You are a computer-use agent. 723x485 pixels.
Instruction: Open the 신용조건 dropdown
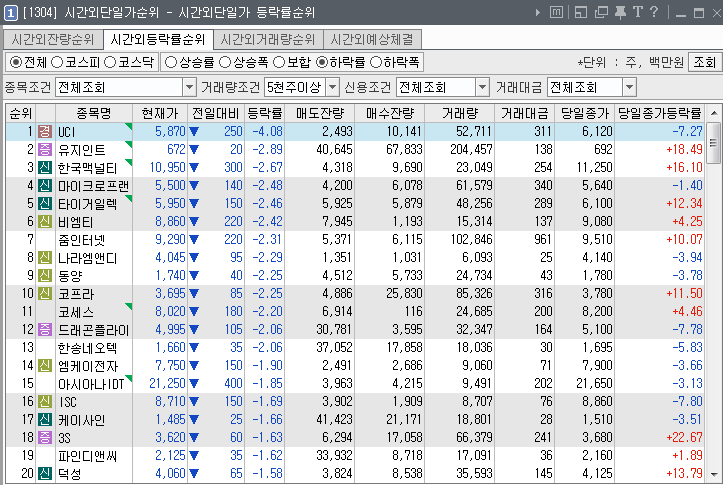(x=482, y=87)
